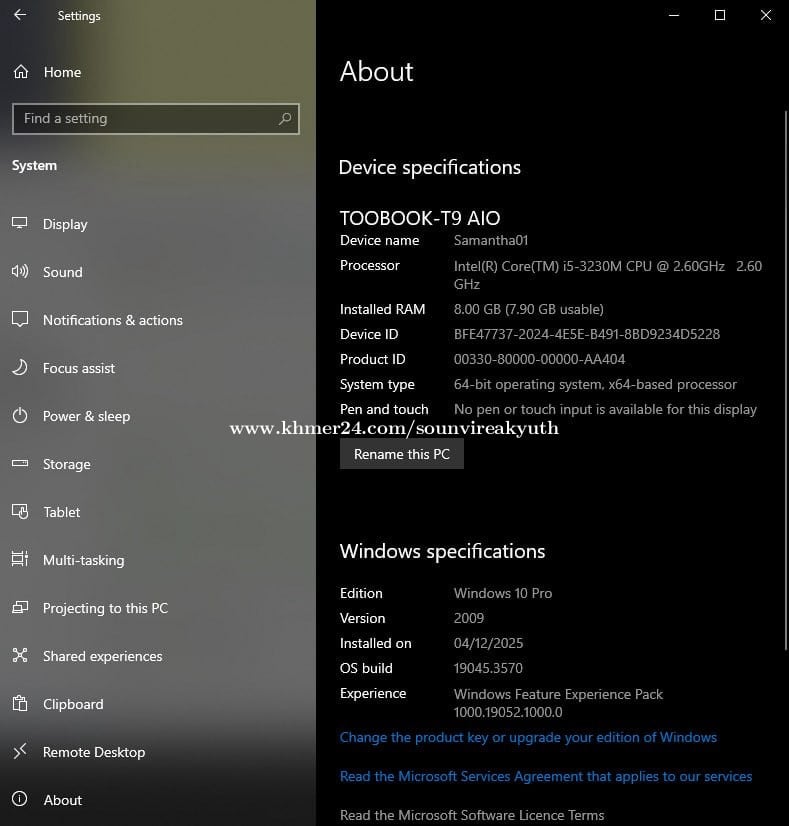Click the Display monitor icon
Screen dimensions: 789x826
tap(19, 223)
